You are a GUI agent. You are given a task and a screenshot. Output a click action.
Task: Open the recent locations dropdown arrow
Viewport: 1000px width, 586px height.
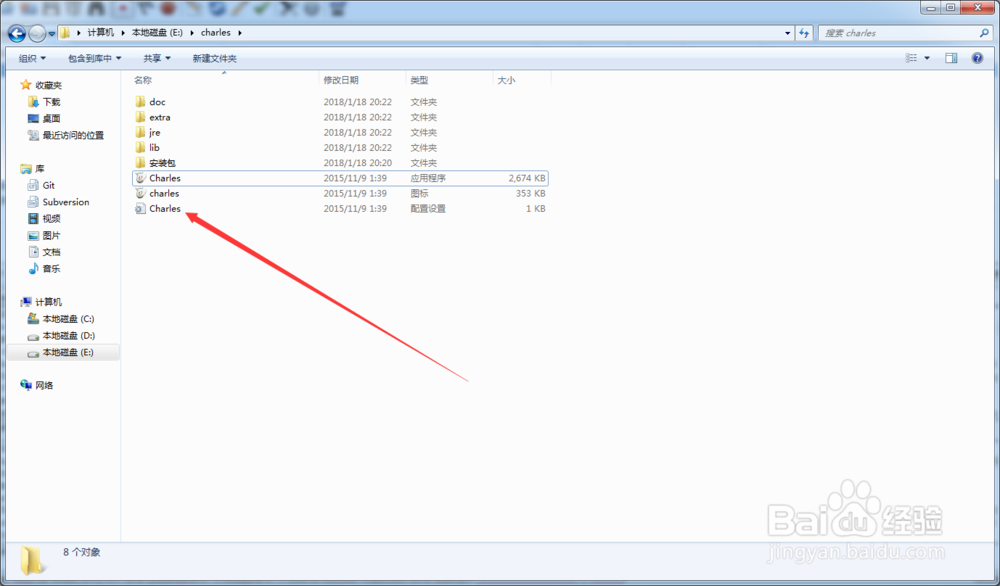(x=52, y=33)
